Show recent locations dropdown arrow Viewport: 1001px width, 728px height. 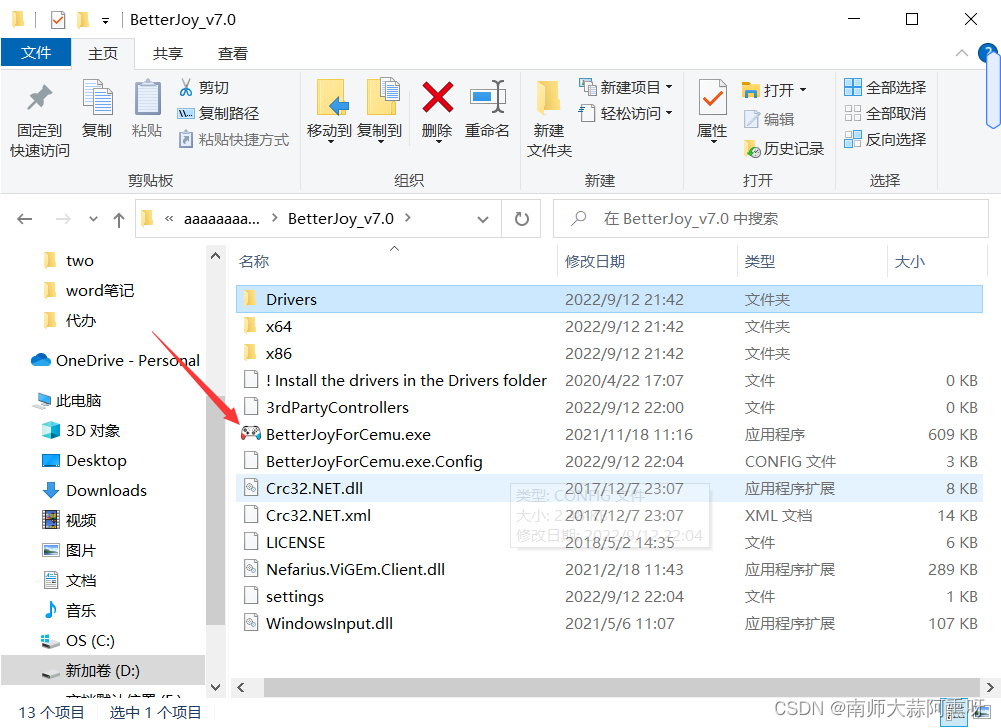[93, 219]
